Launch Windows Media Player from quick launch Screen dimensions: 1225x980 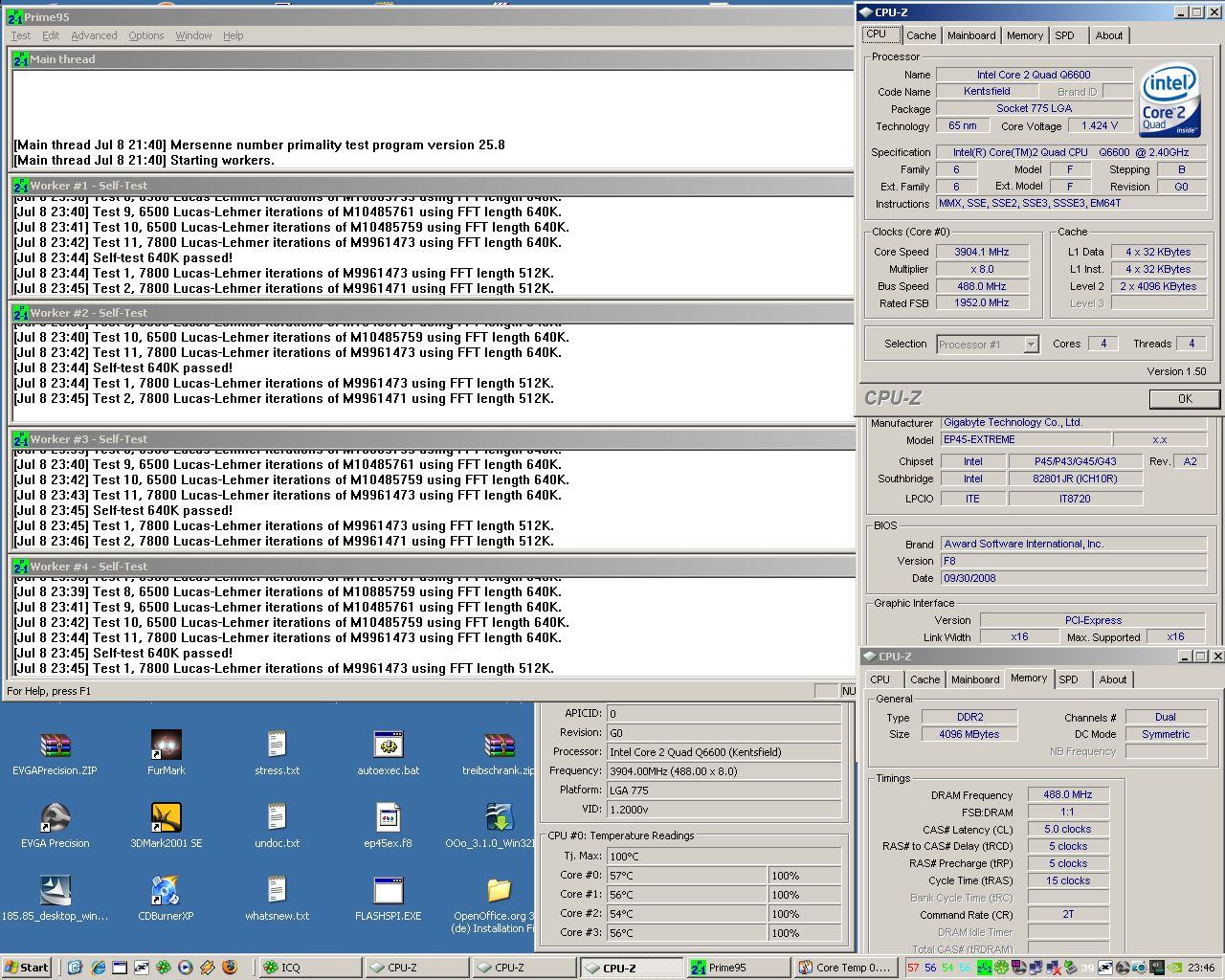186,968
